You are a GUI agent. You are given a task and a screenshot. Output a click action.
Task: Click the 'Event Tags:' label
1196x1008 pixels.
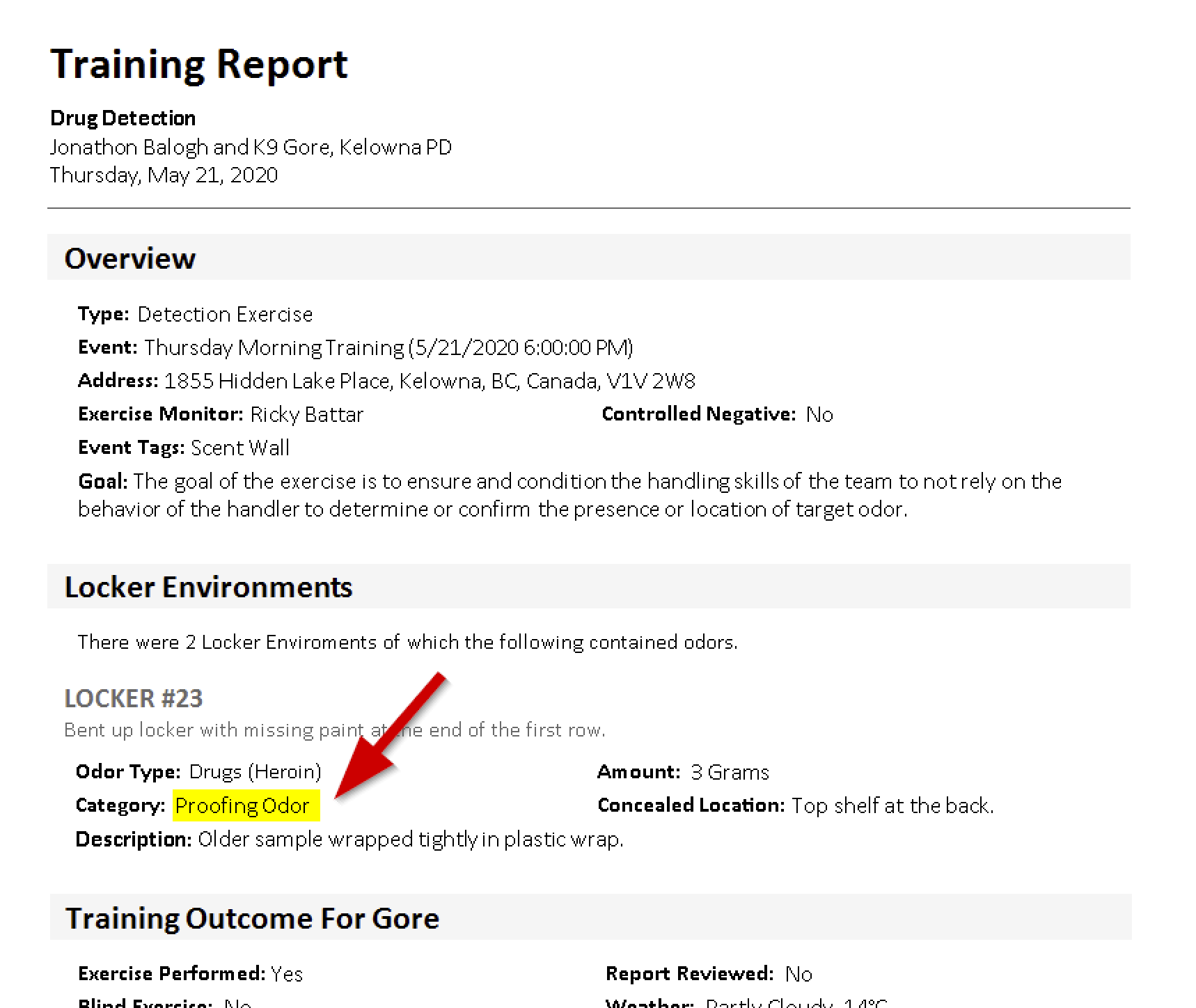pos(131,448)
